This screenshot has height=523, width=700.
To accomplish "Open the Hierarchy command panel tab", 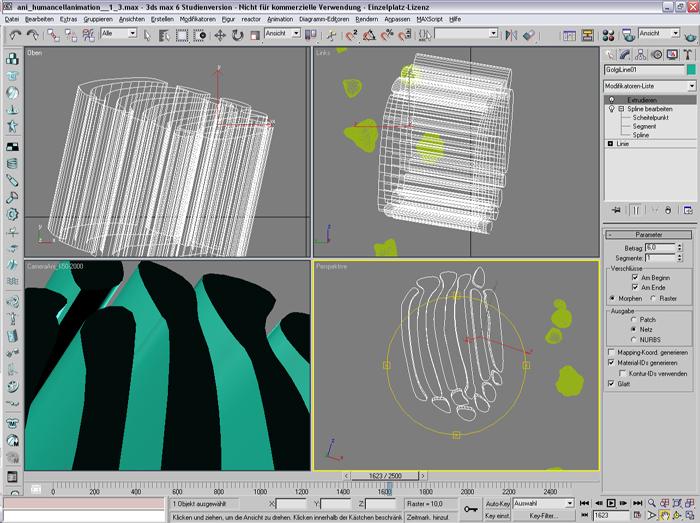I will [x=640, y=54].
